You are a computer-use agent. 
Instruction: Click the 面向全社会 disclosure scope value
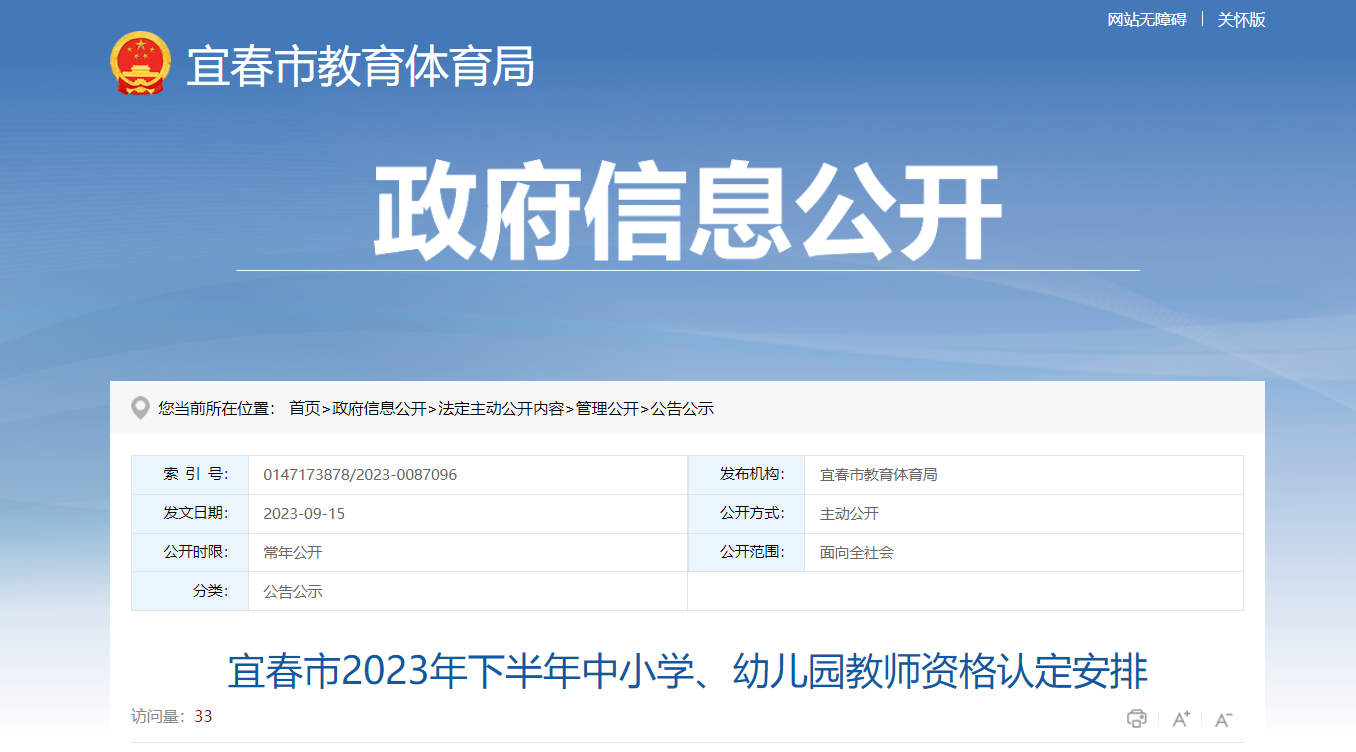tap(857, 552)
